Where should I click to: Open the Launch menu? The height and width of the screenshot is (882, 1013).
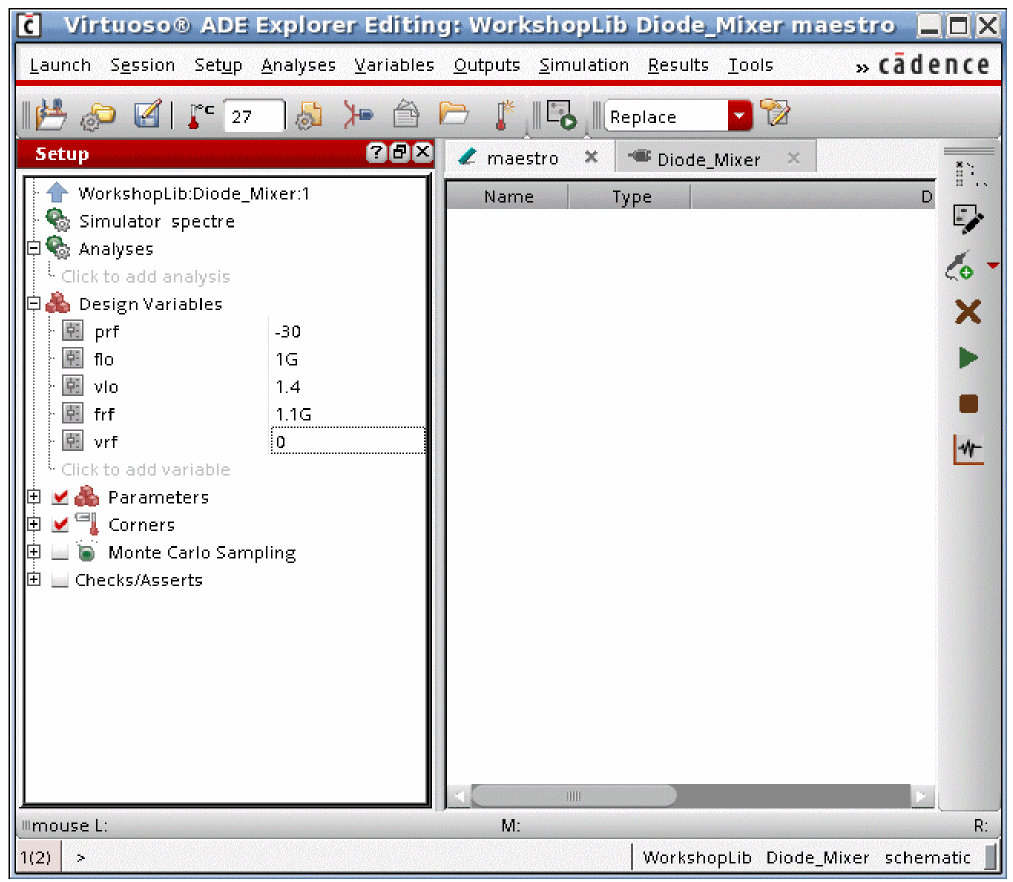click(60, 65)
